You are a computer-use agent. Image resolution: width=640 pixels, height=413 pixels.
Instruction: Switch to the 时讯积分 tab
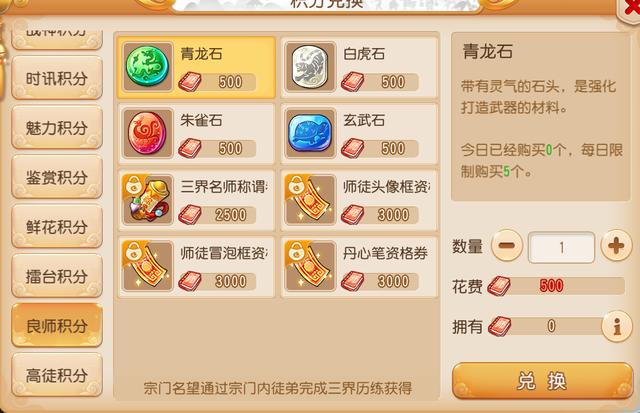(57, 78)
